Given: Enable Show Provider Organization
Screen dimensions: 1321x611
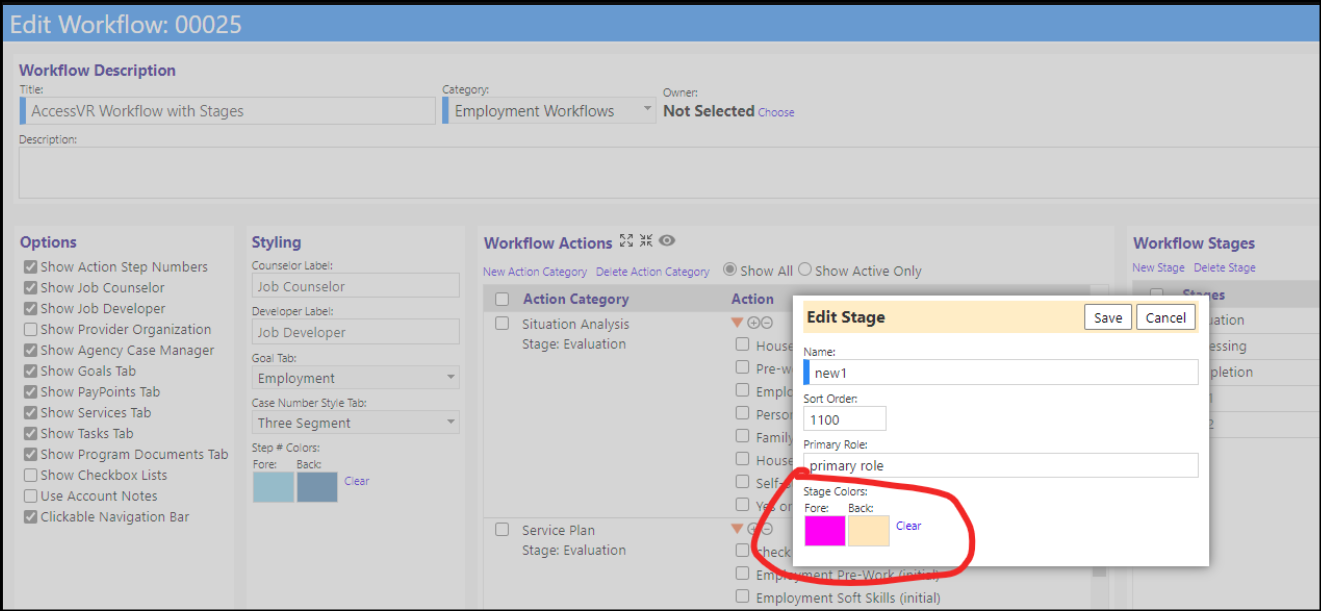Looking at the screenshot, I should (x=31, y=329).
